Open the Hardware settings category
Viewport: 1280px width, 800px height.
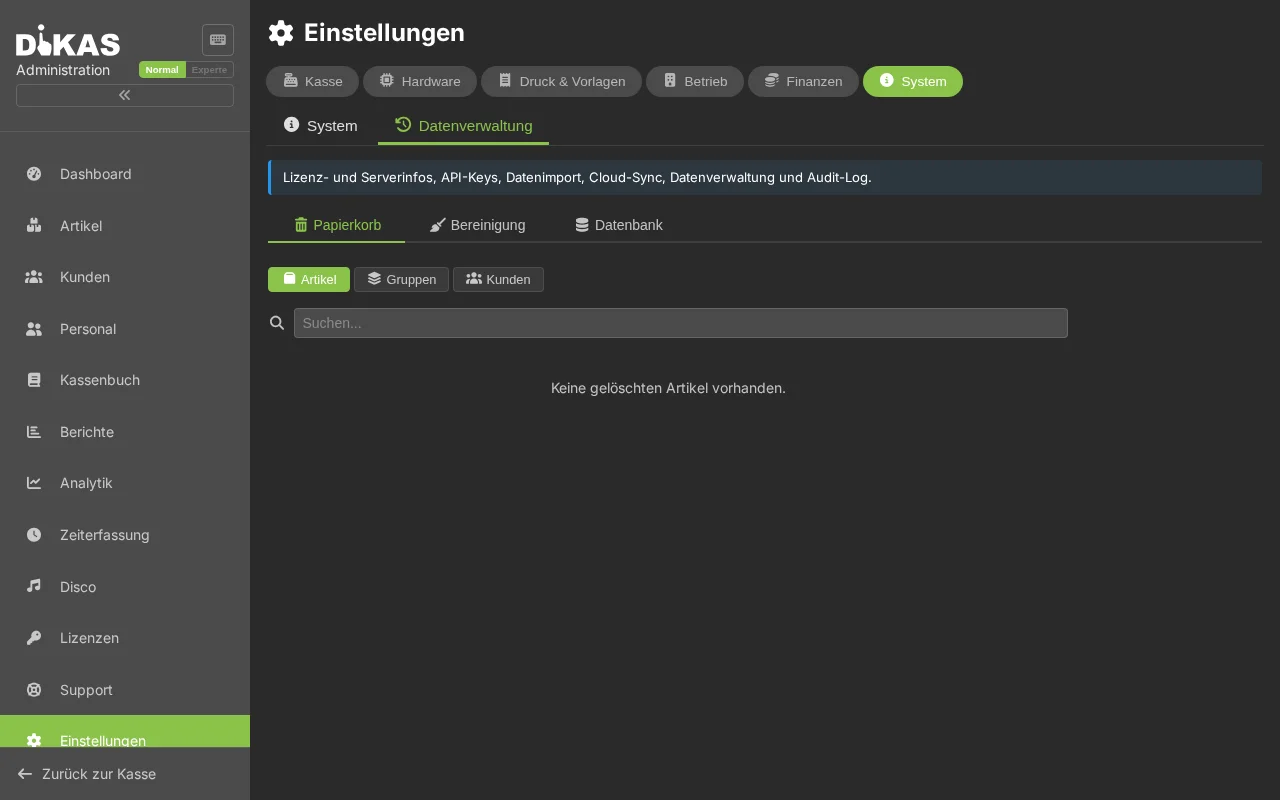[x=420, y=81]
